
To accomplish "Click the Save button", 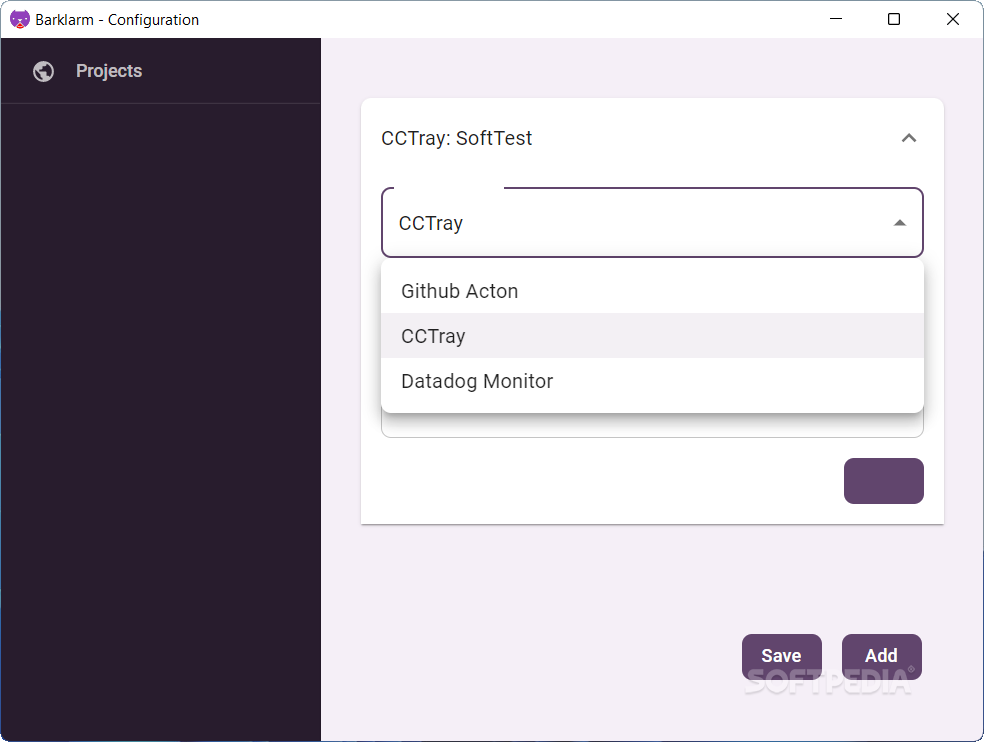I will pos(781,656).
